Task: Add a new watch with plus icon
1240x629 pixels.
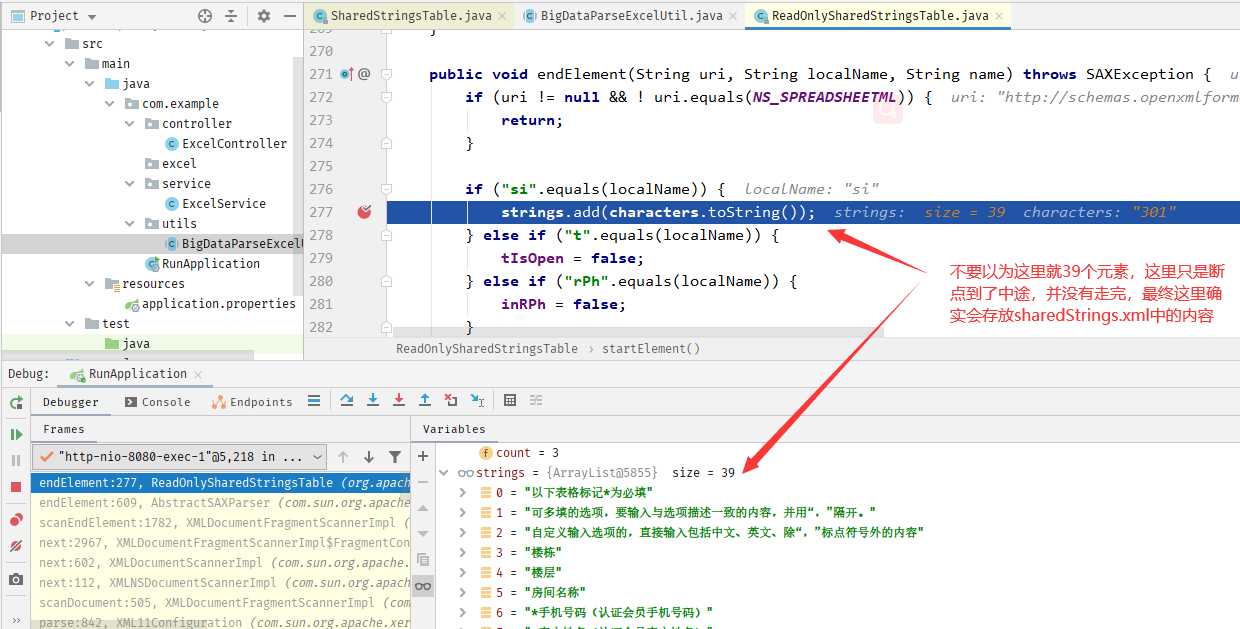Action: (423, 456)
